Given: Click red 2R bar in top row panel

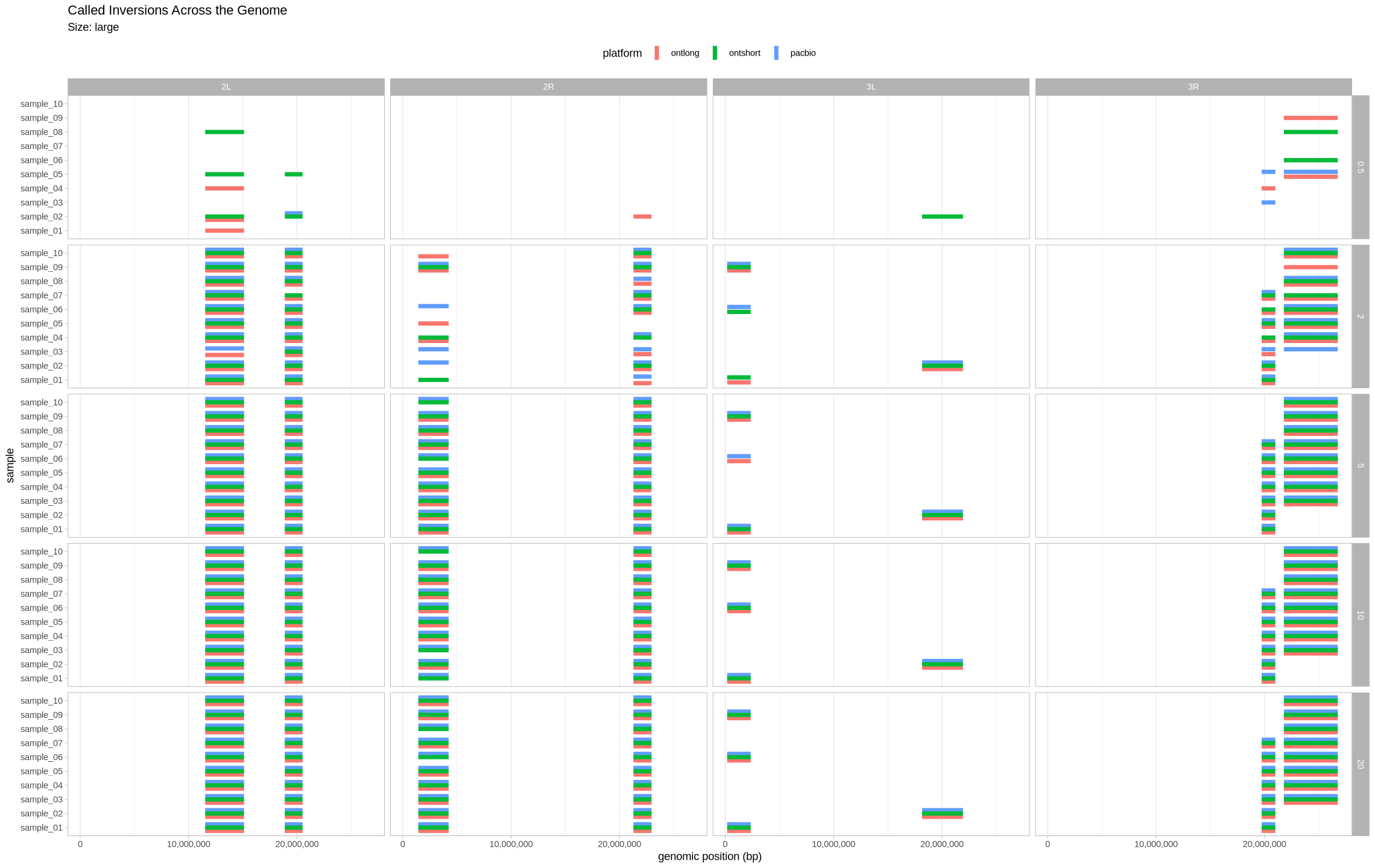Looking at the screenshot, I should (642, 216).
